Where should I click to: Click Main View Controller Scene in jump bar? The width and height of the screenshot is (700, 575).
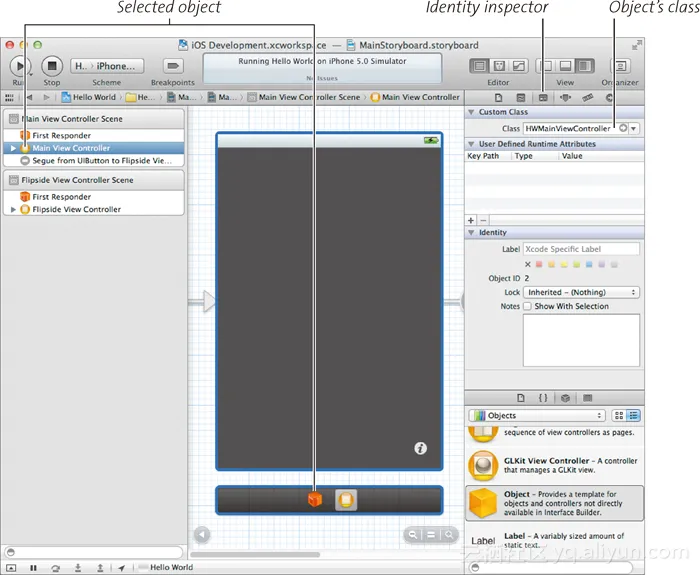(x=304, y=97)
